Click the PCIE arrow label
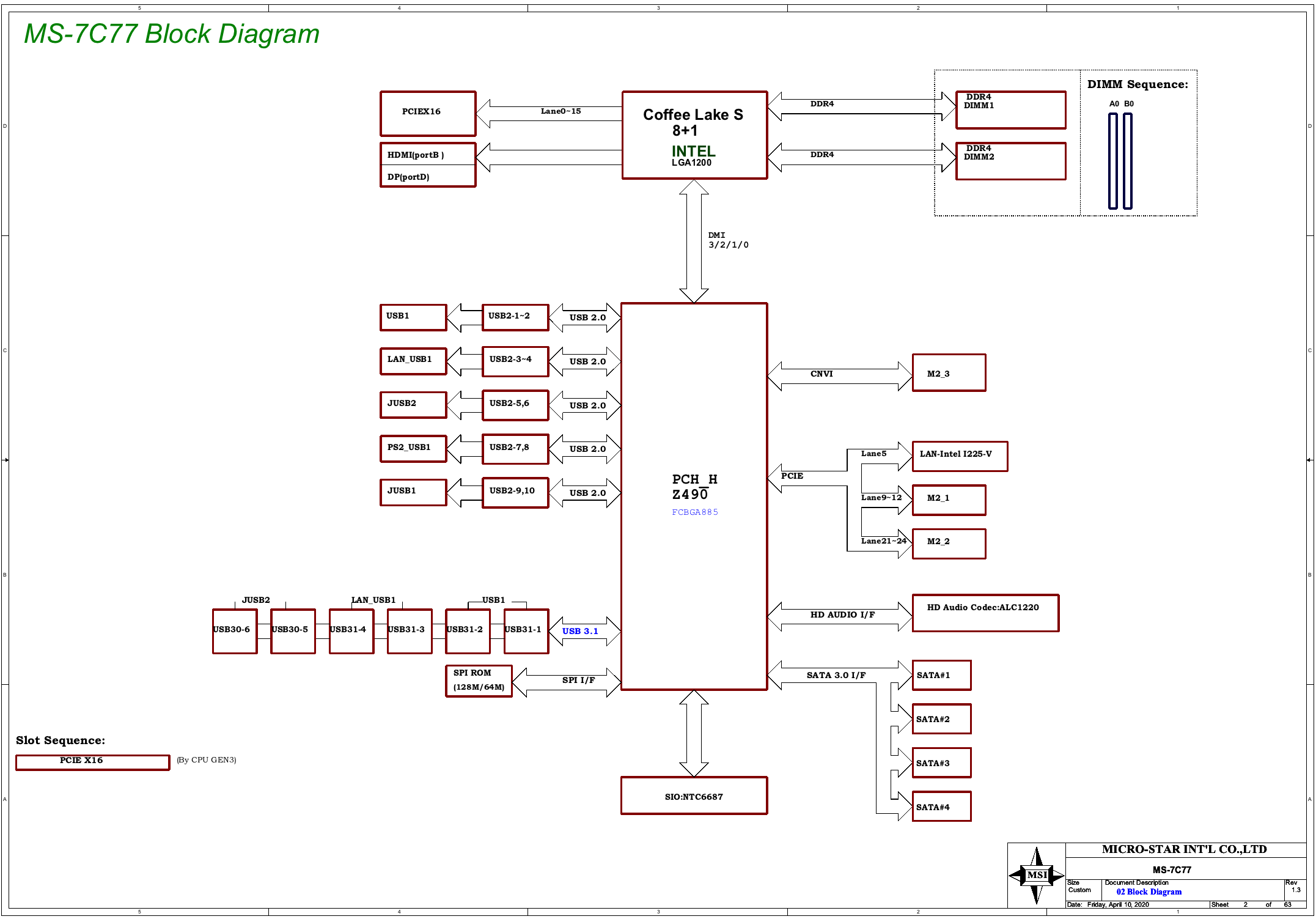1316x919 pixels. point(792,476)
